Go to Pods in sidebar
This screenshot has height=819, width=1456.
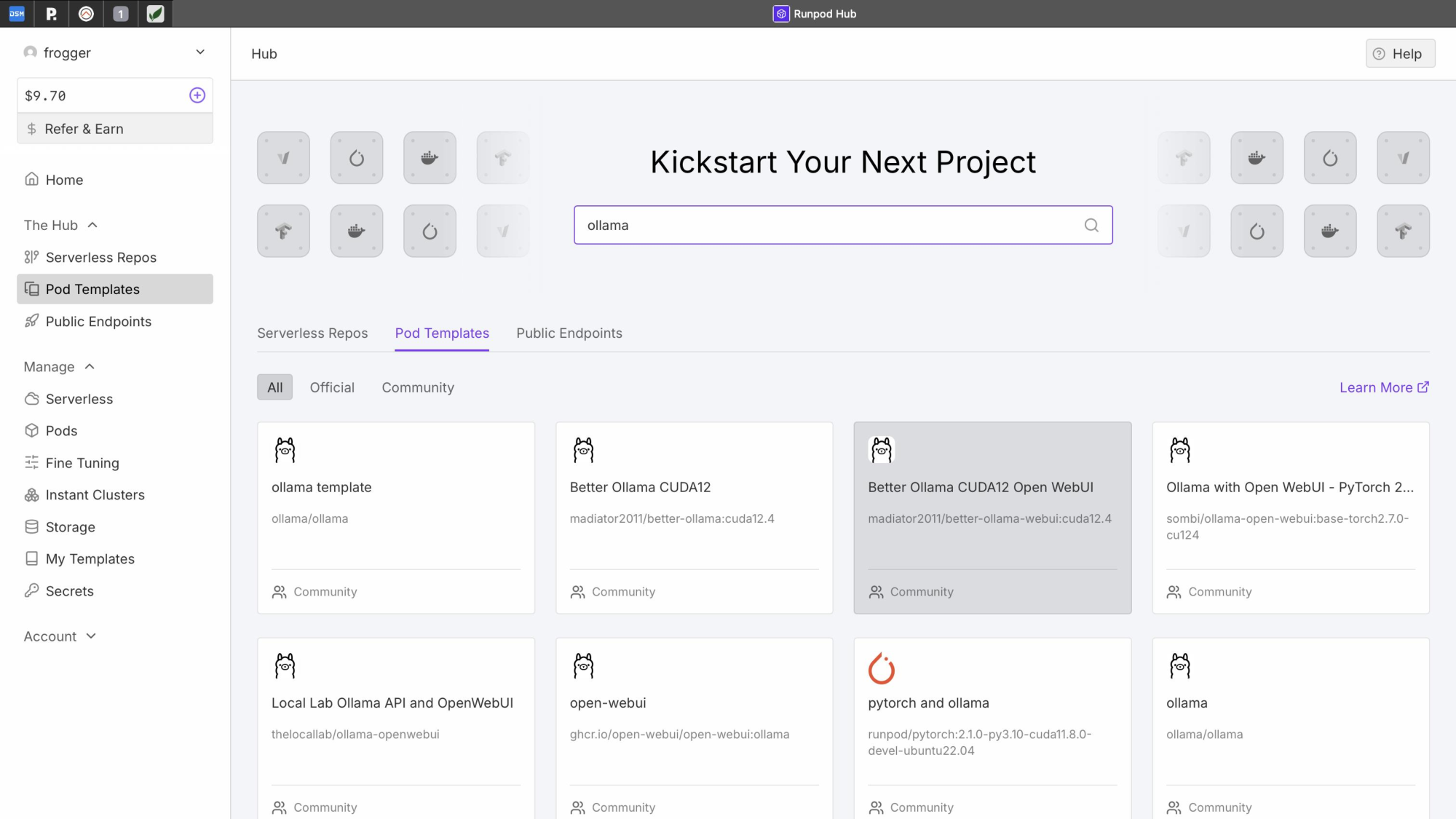61,430
